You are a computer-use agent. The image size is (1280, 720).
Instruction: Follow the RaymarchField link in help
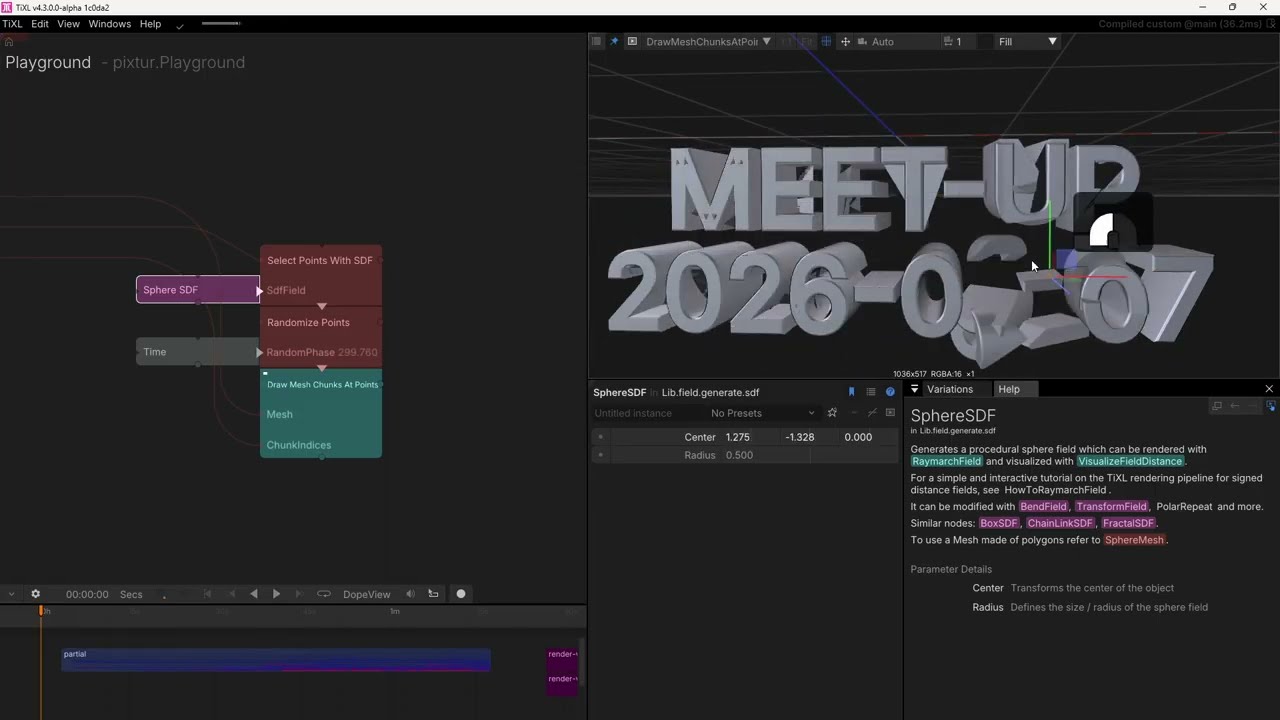[947, 461]
